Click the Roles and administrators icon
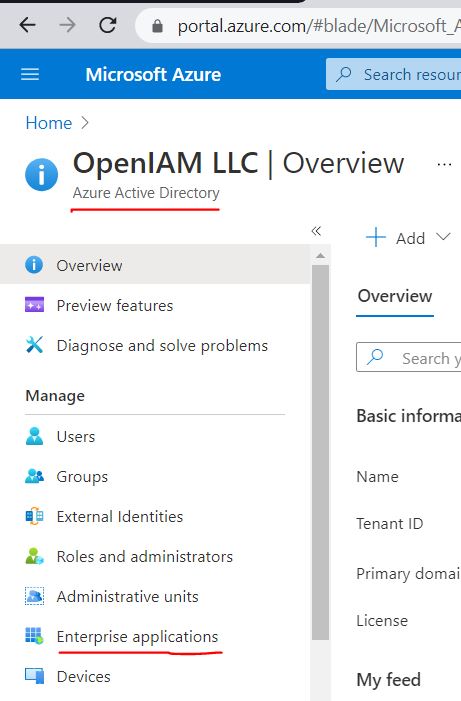Image resolution: width=461 pixels, height=701 pixels. [x=34, y=556]
